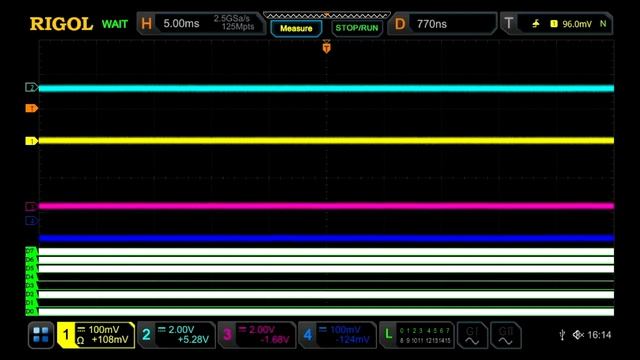
Task: Open the GII signal generator icon
Action: (x=506, y=335)
